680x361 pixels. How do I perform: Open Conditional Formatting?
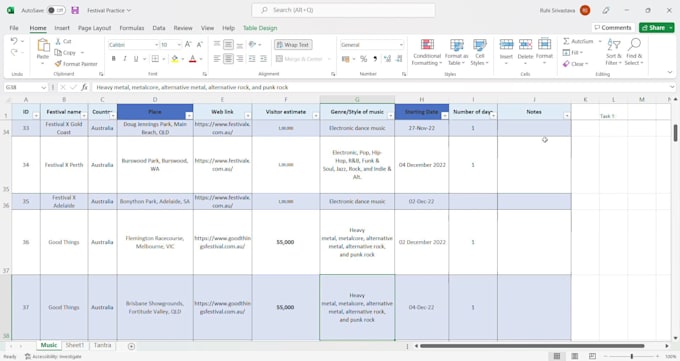427,52
